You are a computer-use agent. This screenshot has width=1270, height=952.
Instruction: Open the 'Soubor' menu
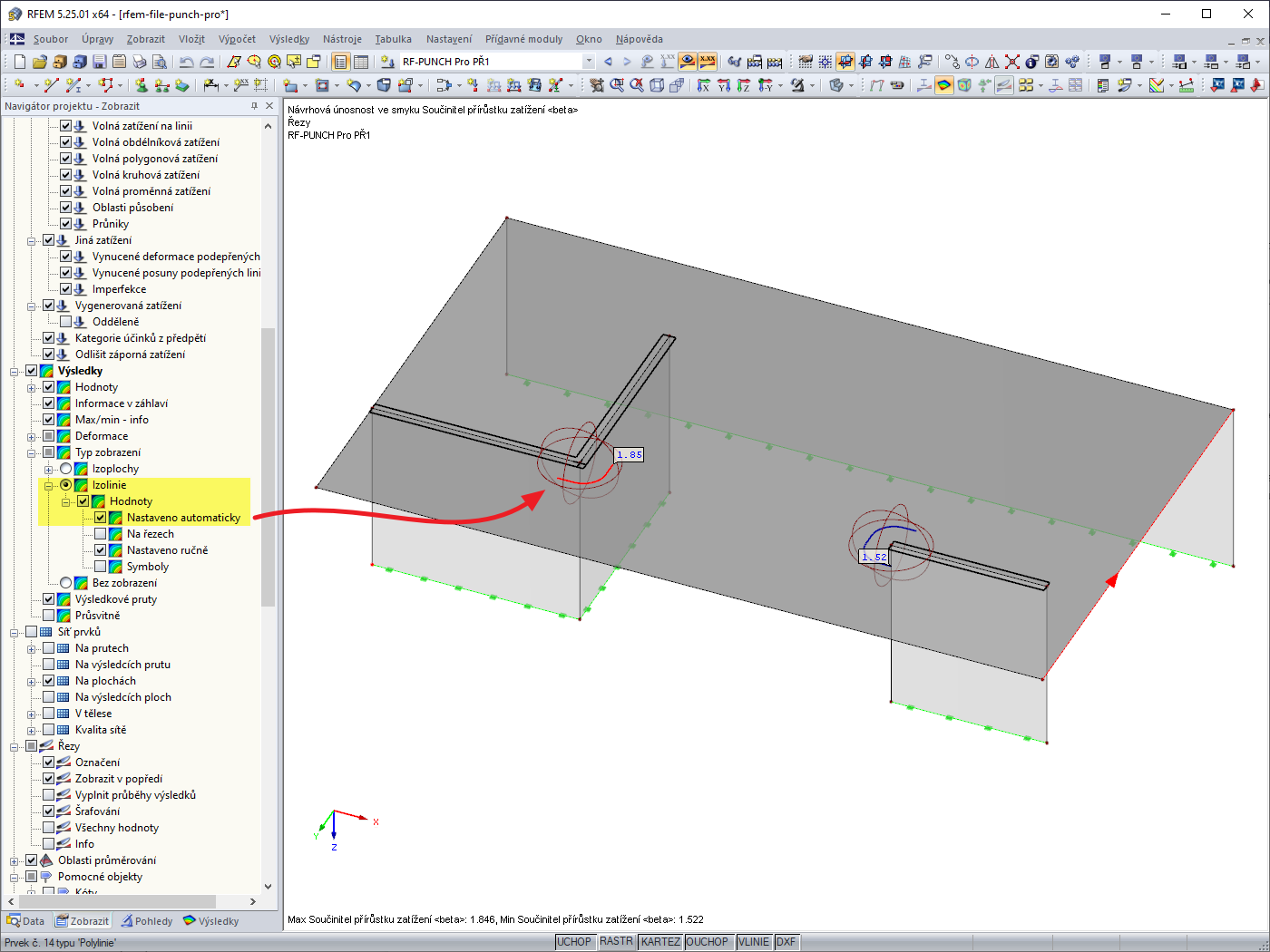pyautogui.click(x=51, y=39)
